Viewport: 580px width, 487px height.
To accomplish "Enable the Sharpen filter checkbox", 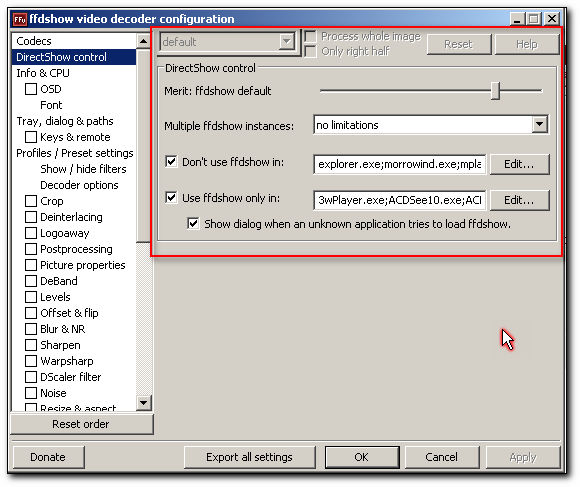I will [31, 345].
